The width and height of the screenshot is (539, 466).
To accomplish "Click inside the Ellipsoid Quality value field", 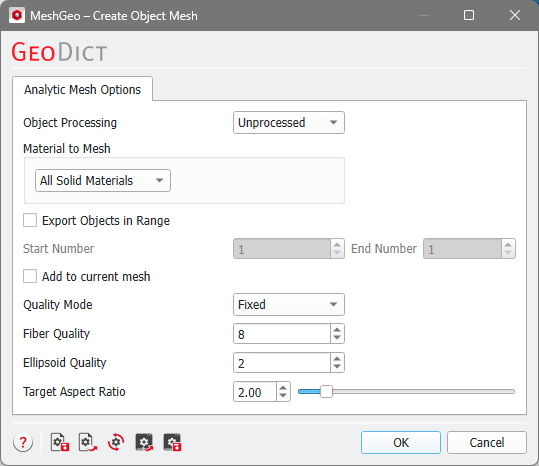I will [x=282, y=363].
